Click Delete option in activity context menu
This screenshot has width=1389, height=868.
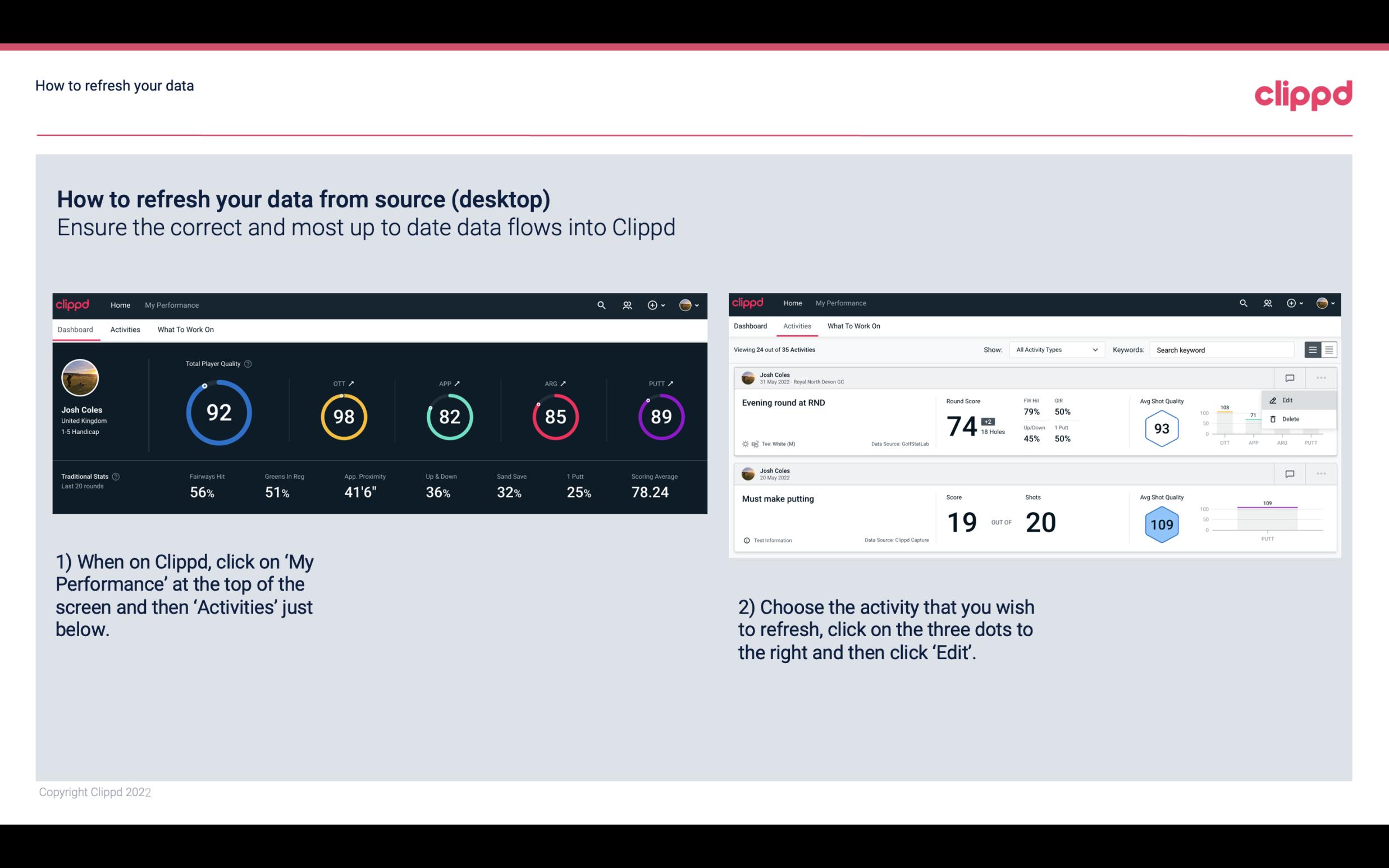tap(1290, 419)
